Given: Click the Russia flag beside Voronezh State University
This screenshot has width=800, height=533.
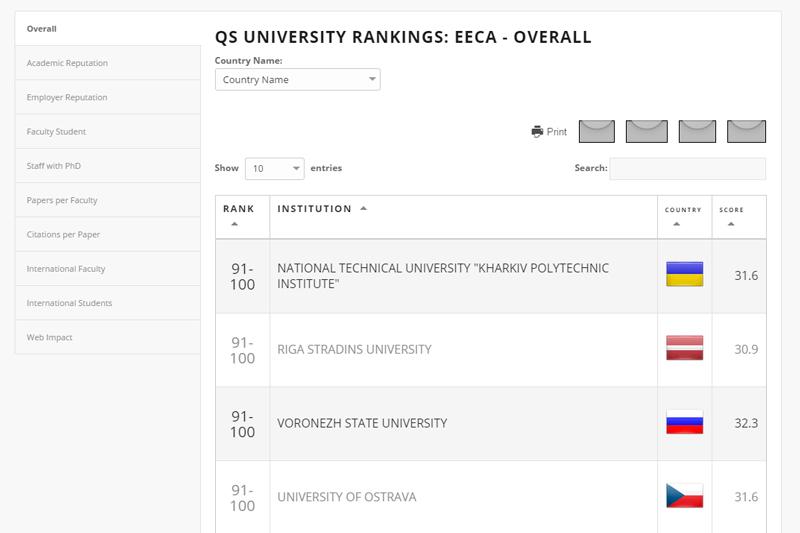Looking at the screenshot, I should 684,423.
